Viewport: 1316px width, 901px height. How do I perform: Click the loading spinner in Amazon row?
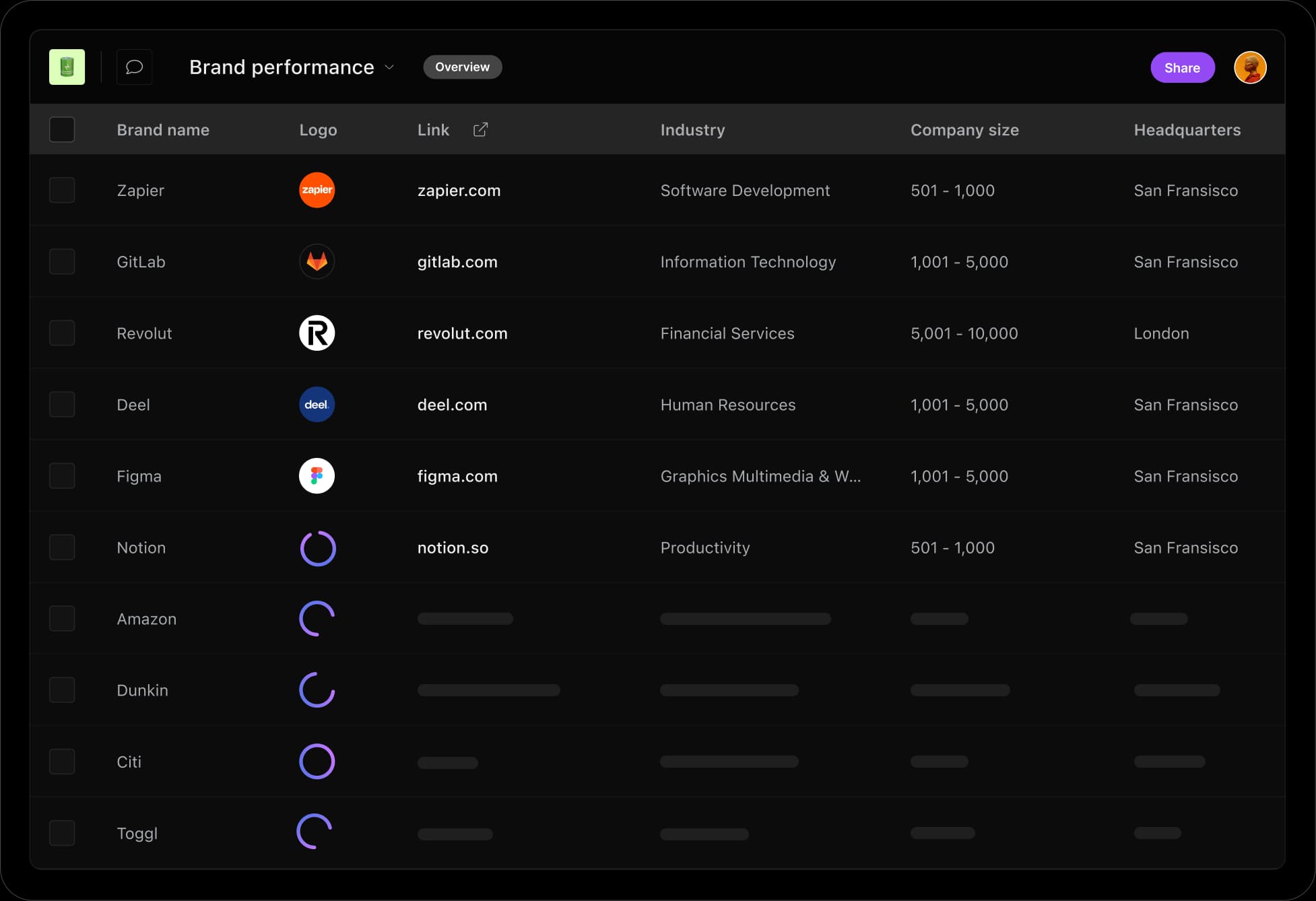click(x=317, y=619)
